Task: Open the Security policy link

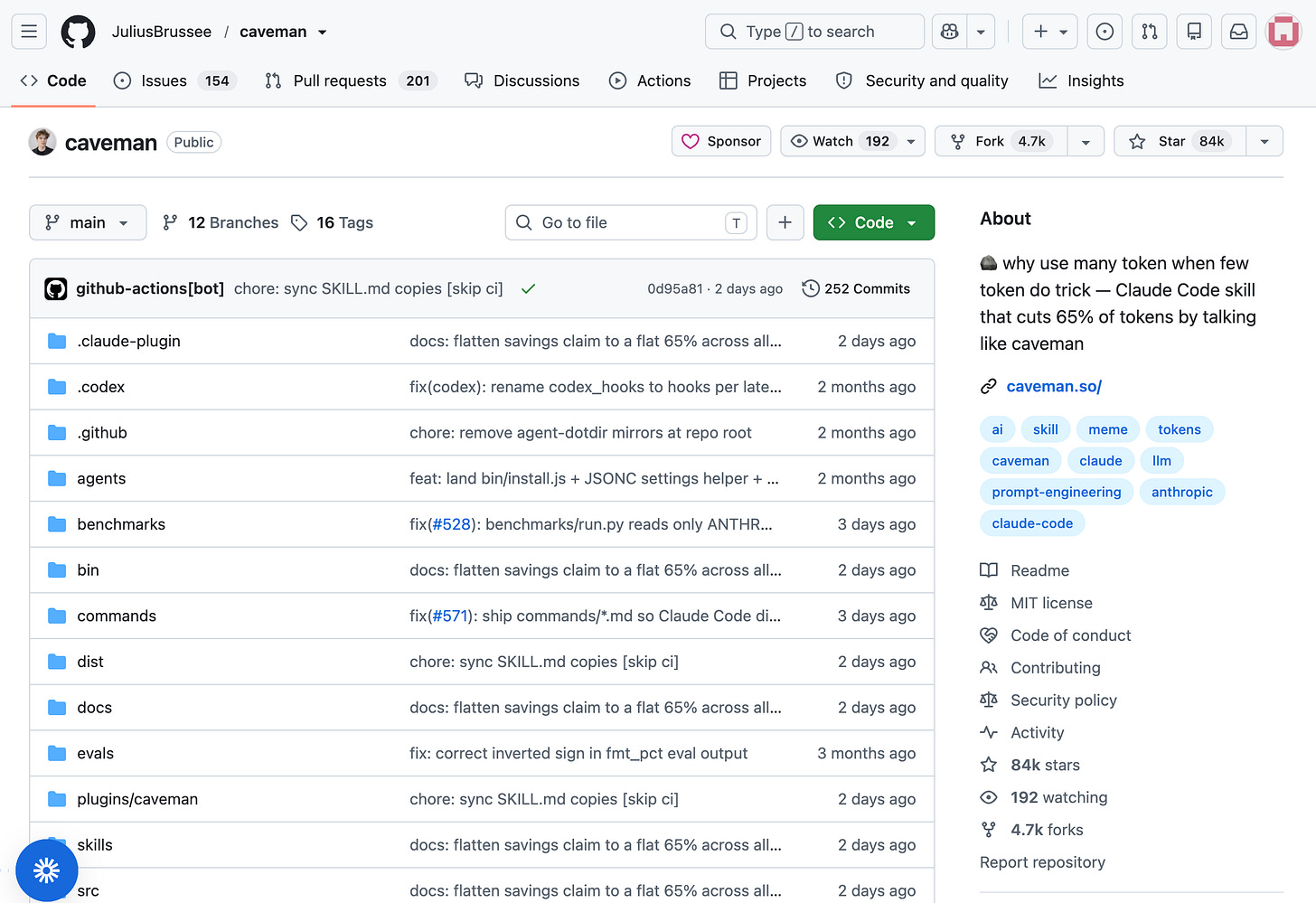Action: [x=1064, y=701]
